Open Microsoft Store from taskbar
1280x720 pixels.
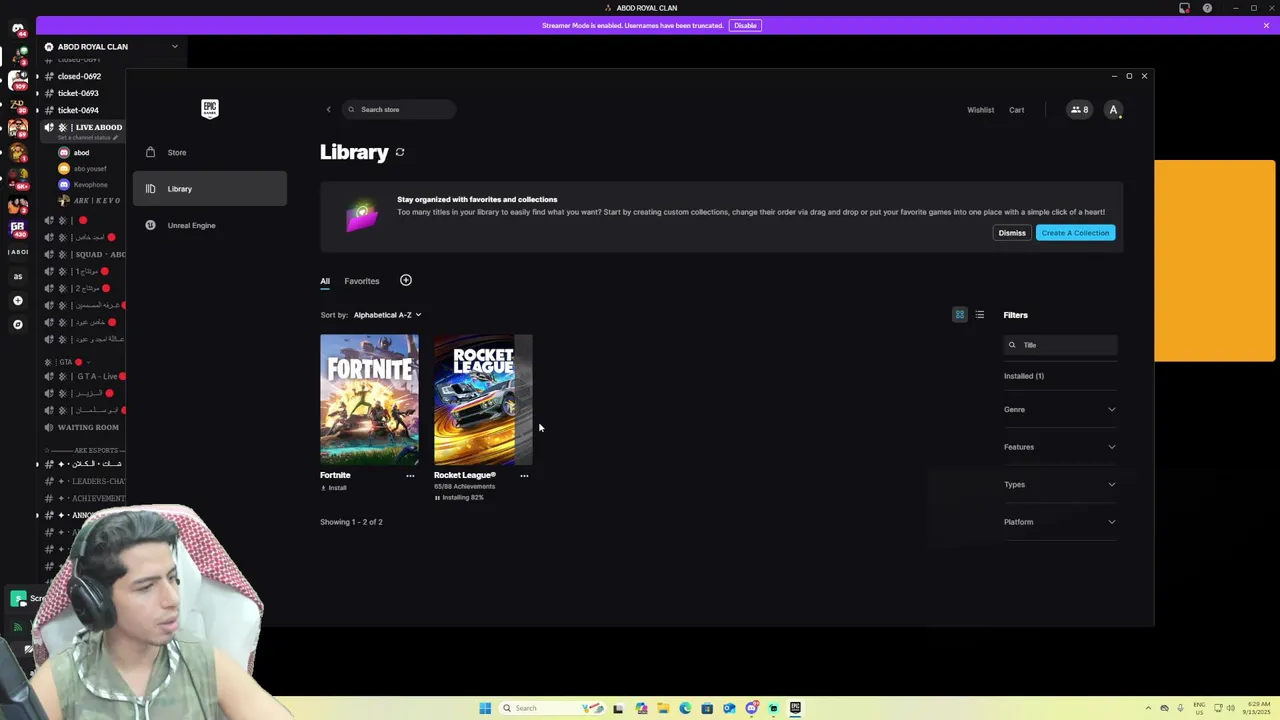point(707,708)
